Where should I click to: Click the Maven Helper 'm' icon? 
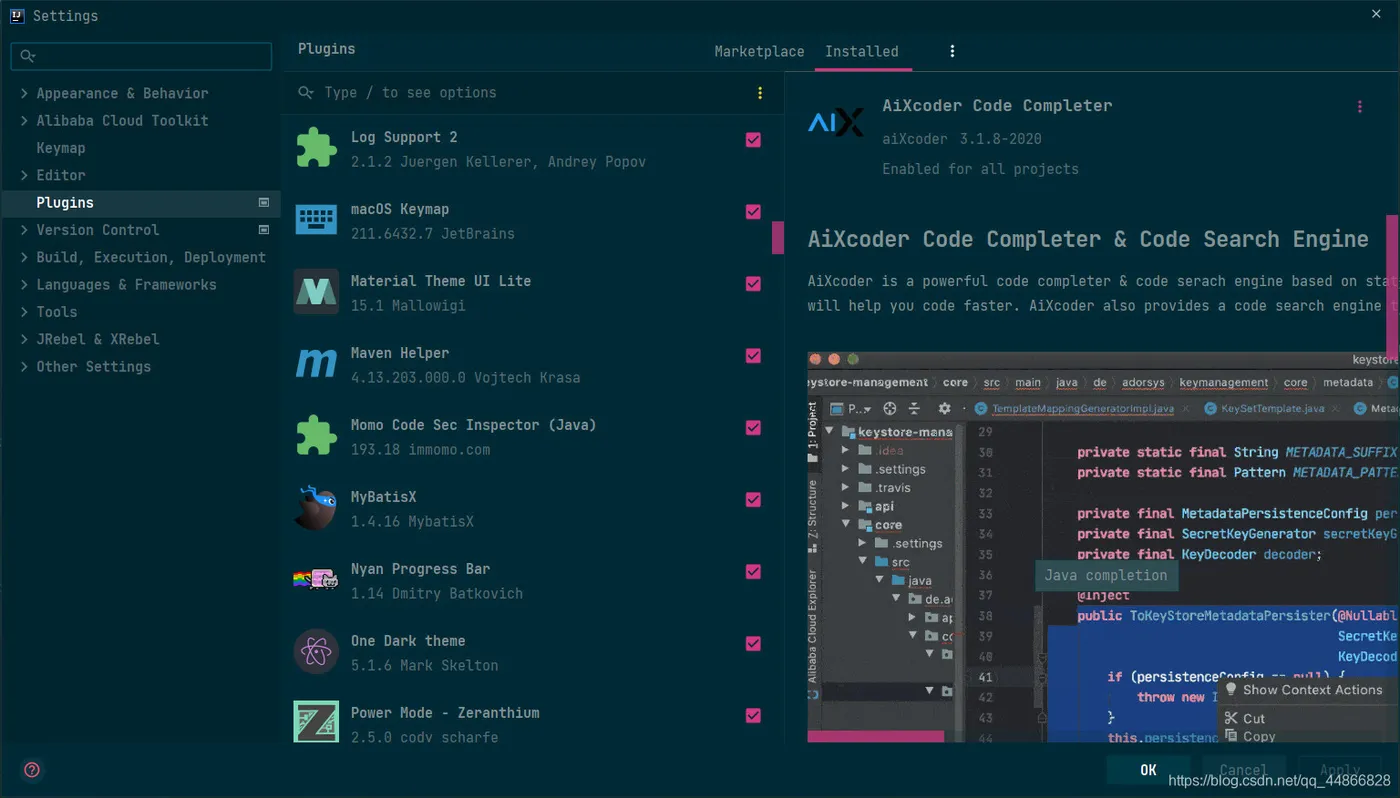(316, 364)
